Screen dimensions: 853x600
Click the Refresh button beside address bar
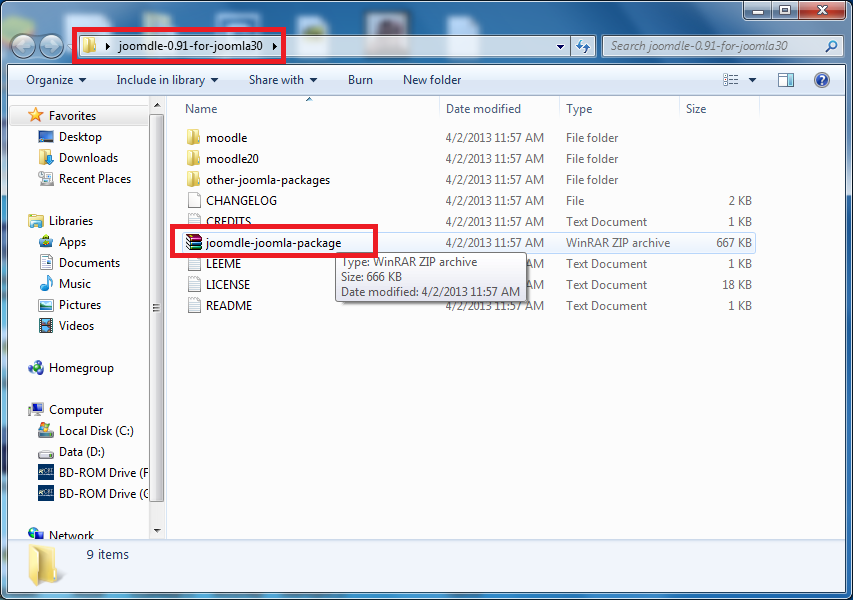(x=584, y=46)
